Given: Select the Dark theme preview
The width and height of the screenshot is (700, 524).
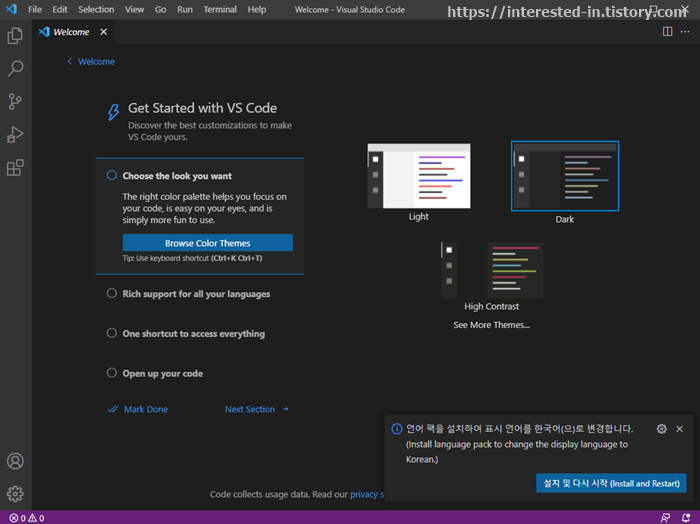Looking at the screenshot, I should (565, 176).
